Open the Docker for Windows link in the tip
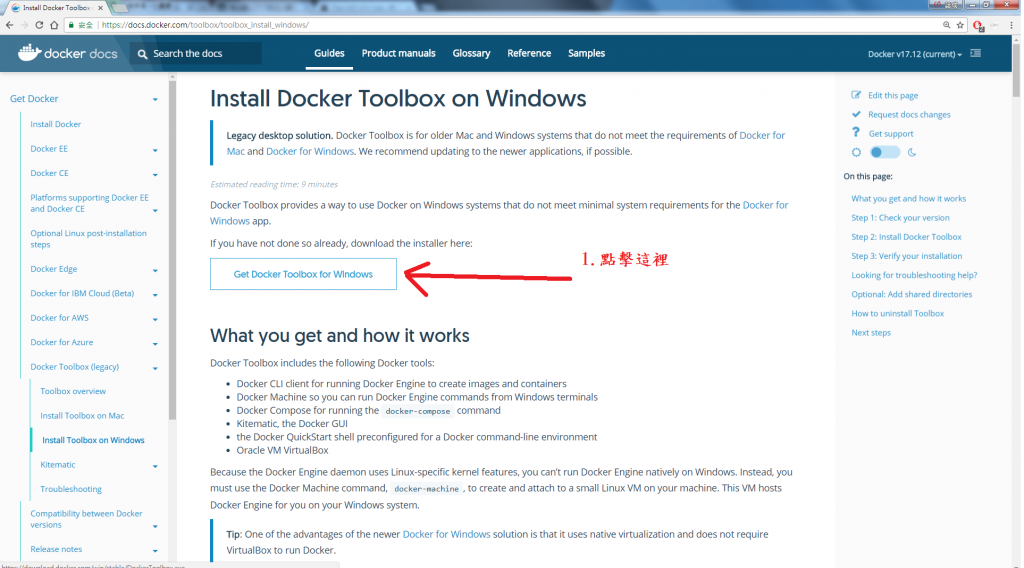The height and width of the screenshot is (568, 1024). [x=446, y=534]
